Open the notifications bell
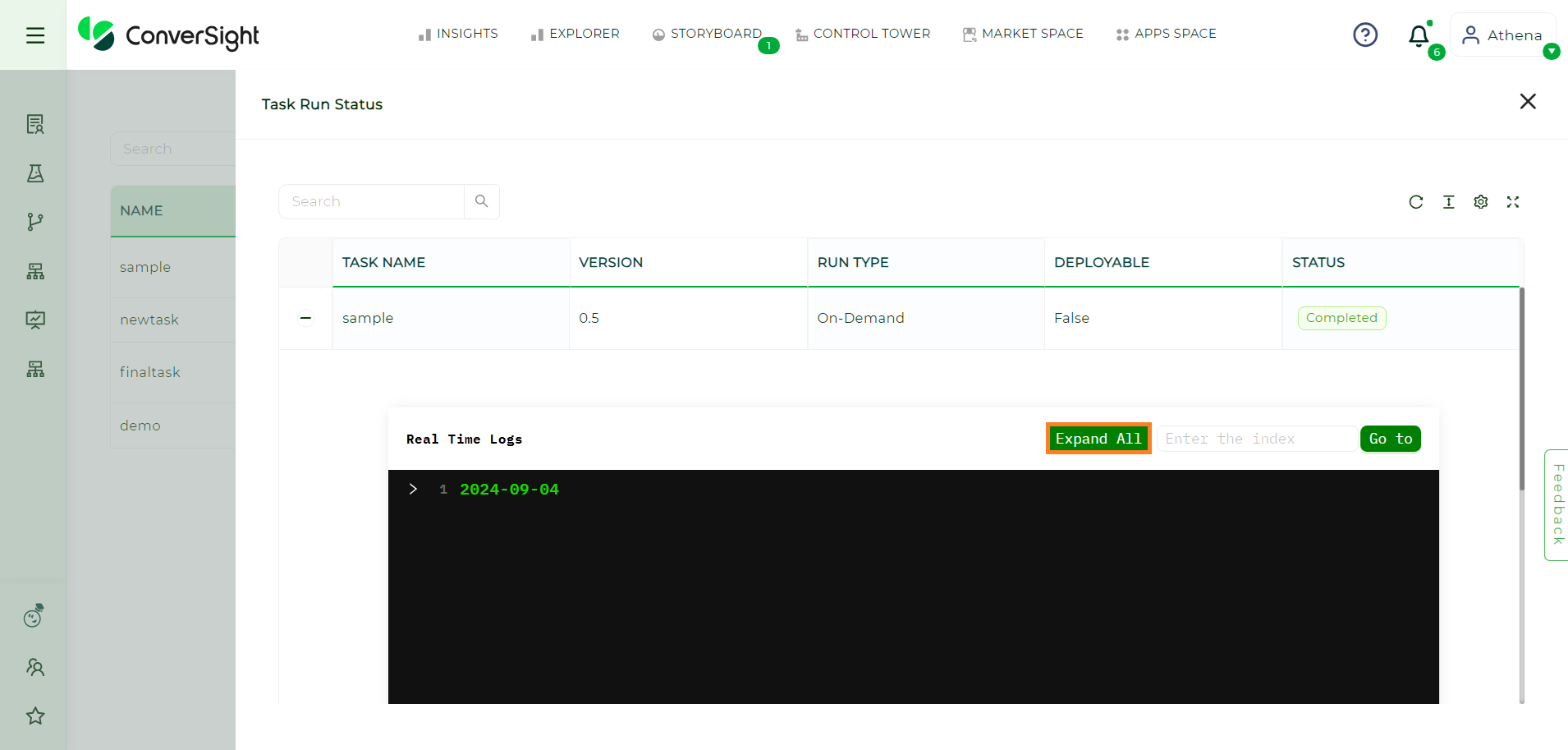Viewport: 1568px width, 750px height. pyautogui.click(x=1419, y=35)
